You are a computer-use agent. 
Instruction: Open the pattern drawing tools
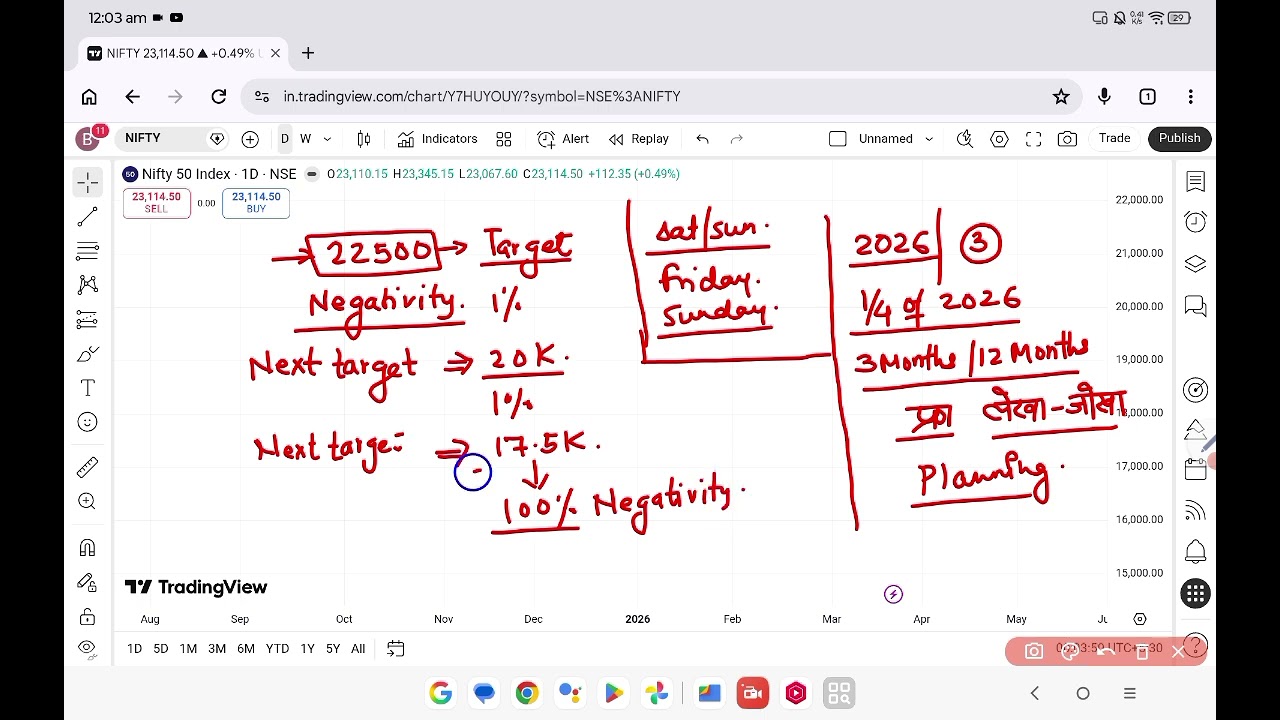[88, 285]
